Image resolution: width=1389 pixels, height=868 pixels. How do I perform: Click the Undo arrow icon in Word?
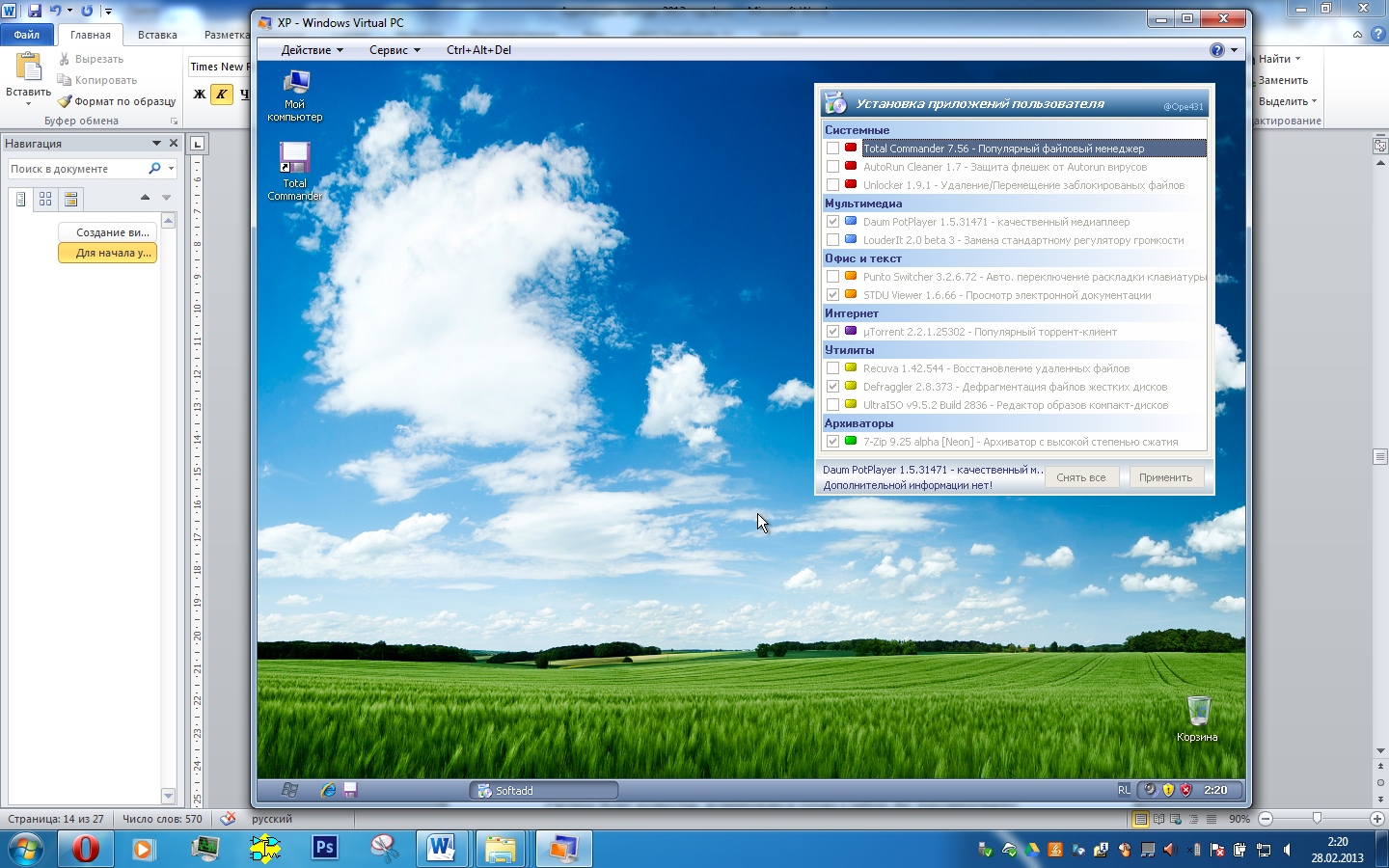(x=55, y=11)
